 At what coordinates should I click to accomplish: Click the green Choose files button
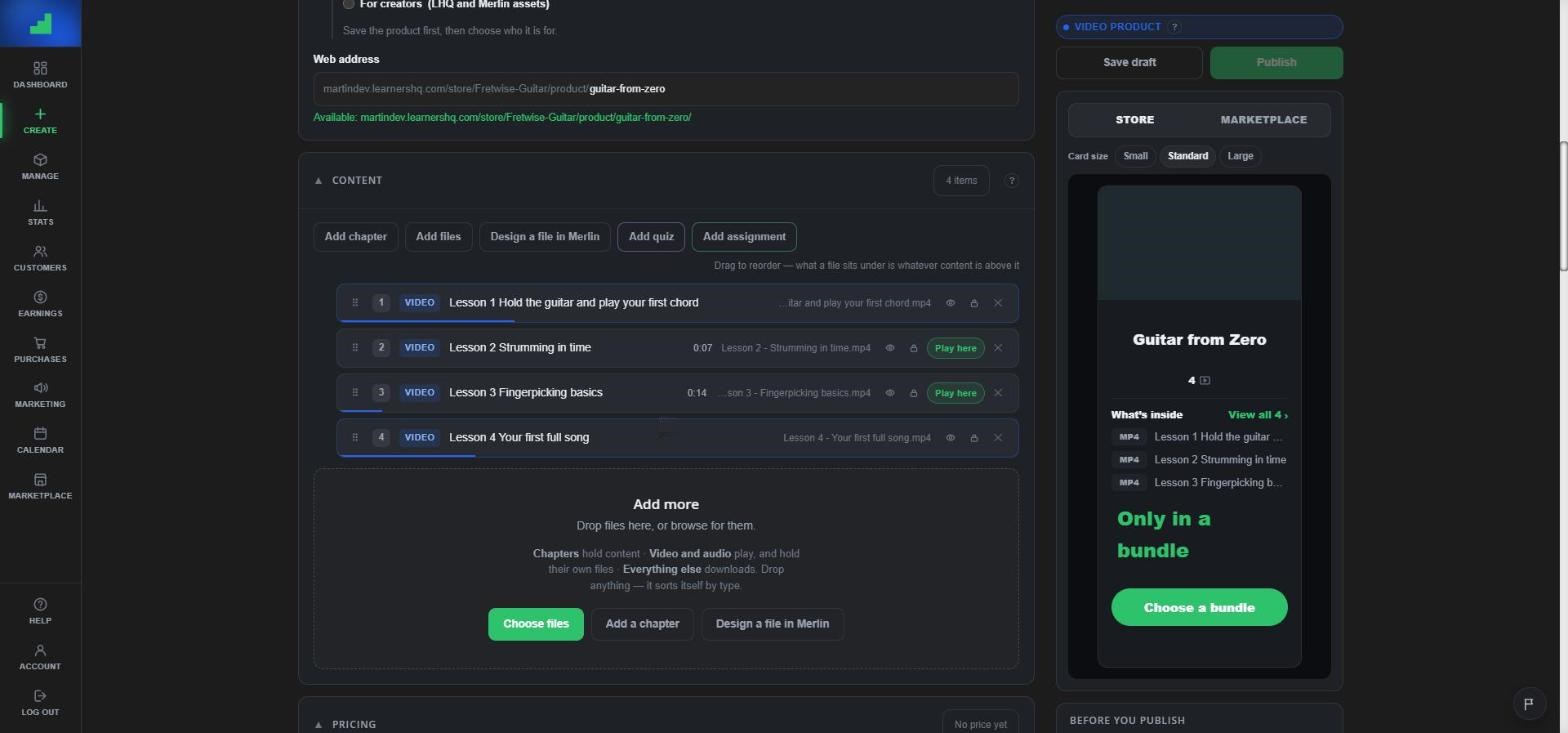pos(536,624)
